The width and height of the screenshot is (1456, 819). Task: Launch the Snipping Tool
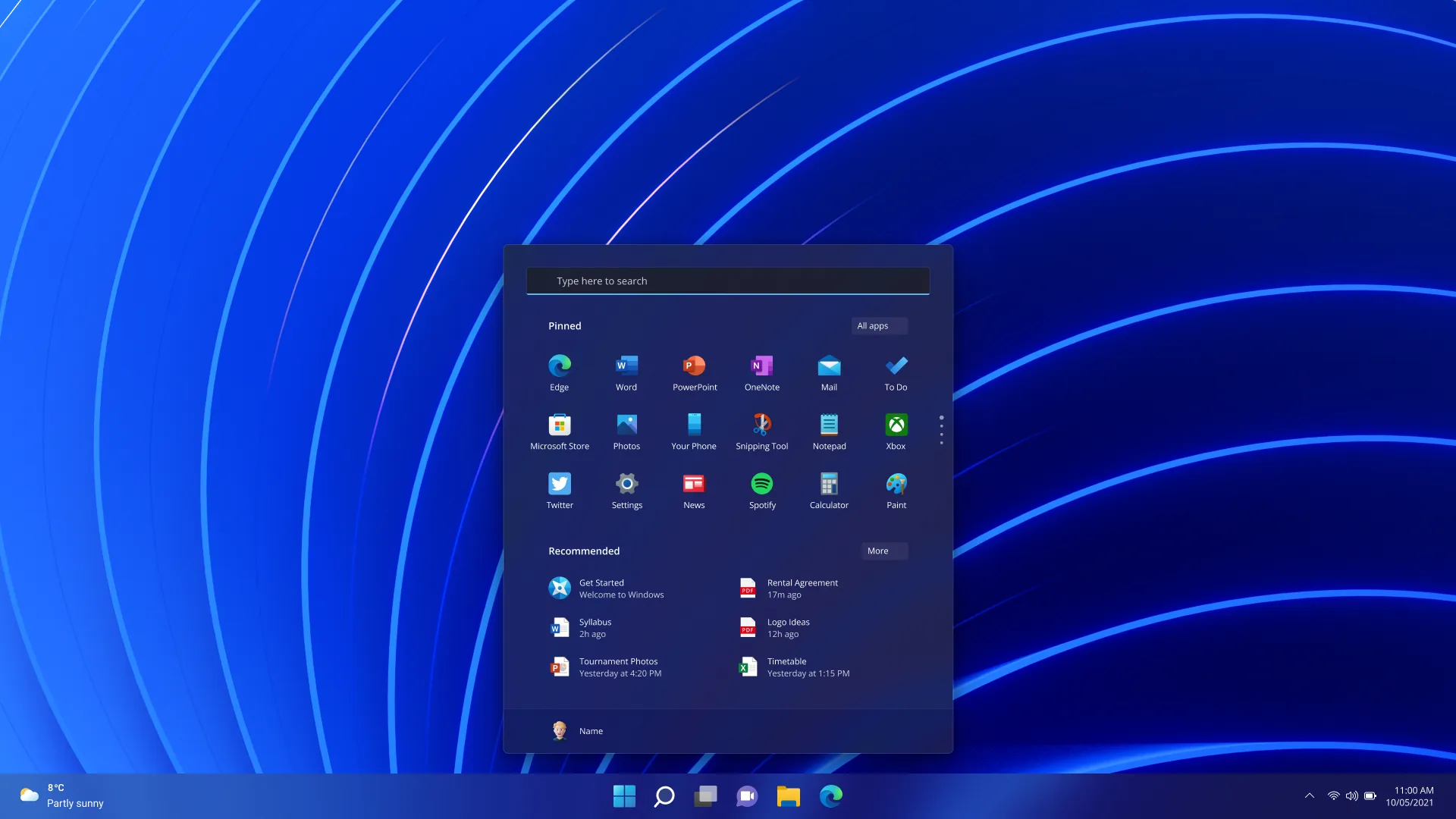tap(762, 431)
